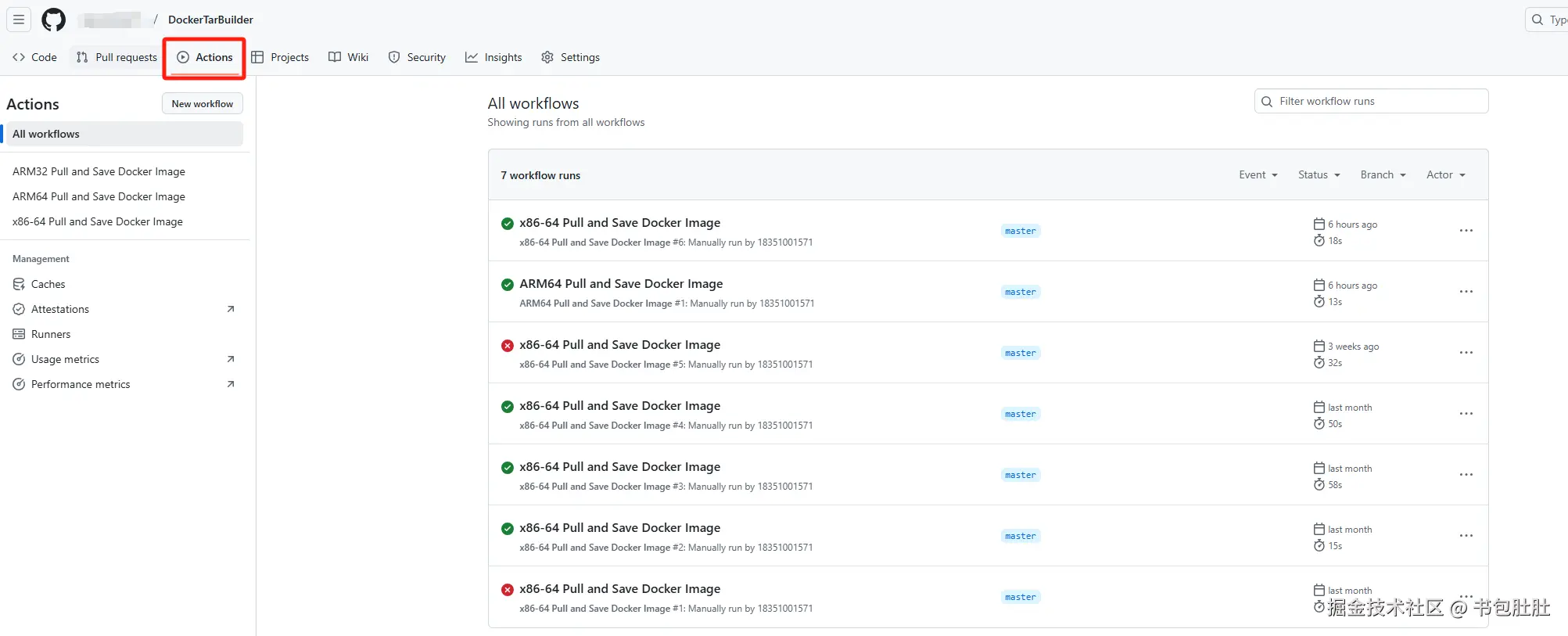Go to the Insights tab
The width and height of the screenshot is (1568, 636).
pyautogui.click(x=493, y=57)
